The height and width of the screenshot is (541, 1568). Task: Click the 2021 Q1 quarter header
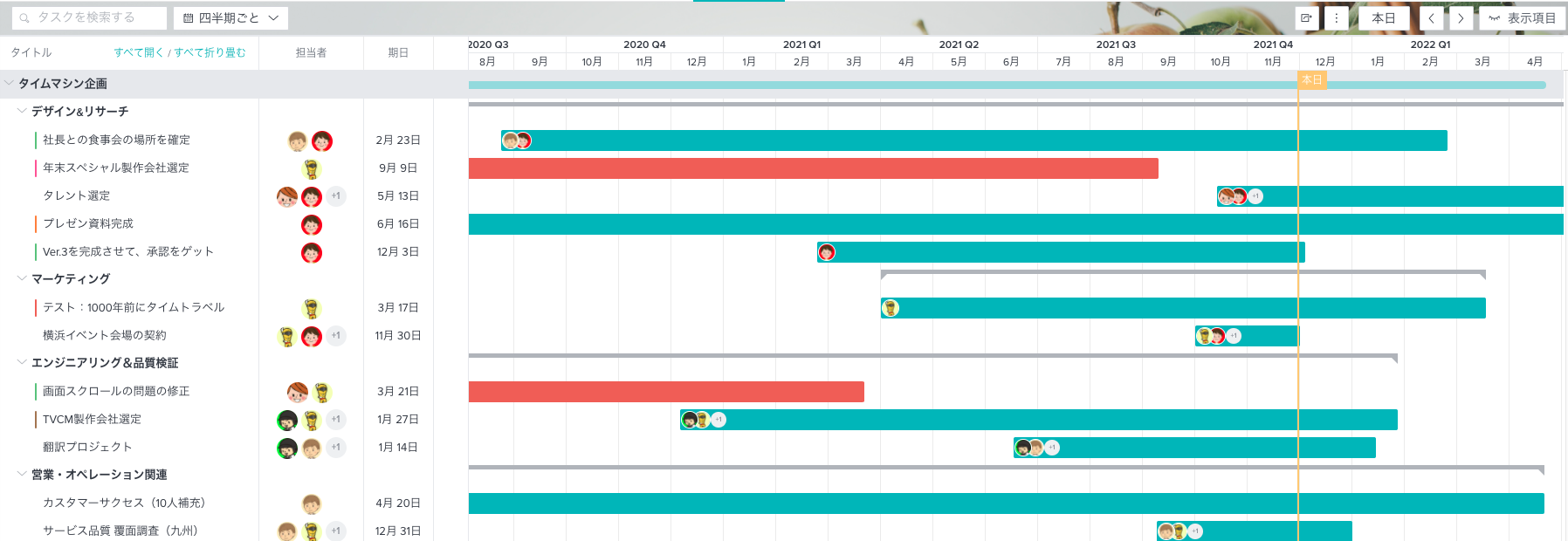pyautogui.click(x=801, y=45)
